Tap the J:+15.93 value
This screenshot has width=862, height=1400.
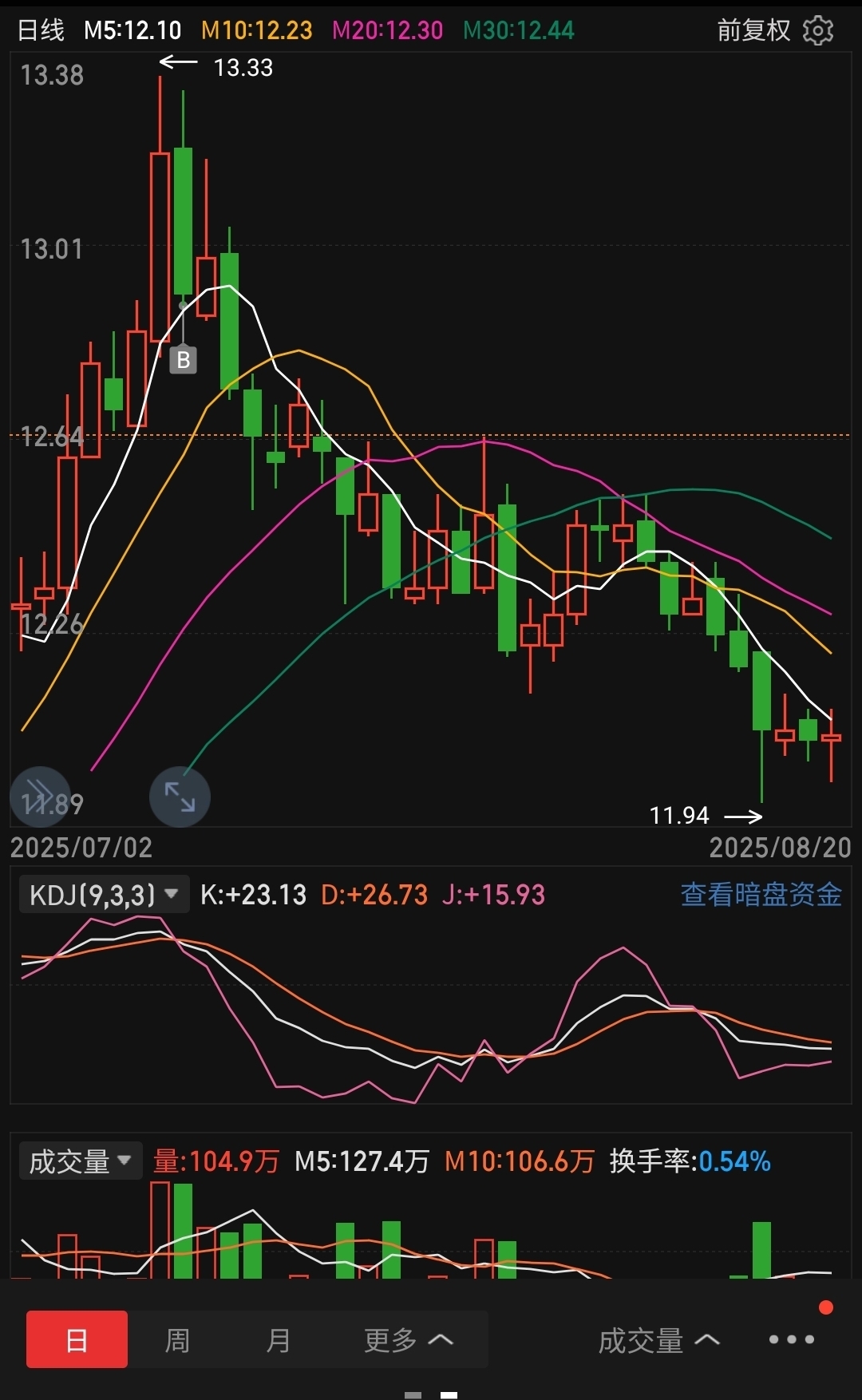[x=493, y=895]
